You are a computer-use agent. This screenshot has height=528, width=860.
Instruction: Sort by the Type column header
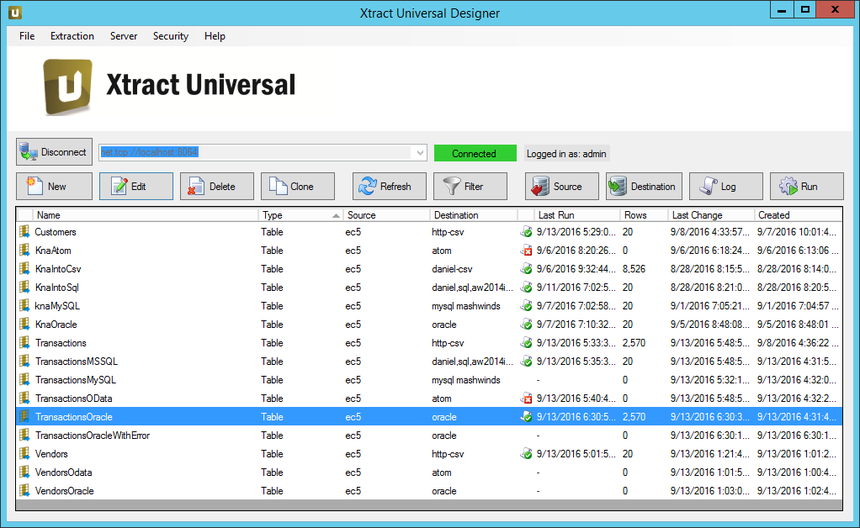[301, 215]
